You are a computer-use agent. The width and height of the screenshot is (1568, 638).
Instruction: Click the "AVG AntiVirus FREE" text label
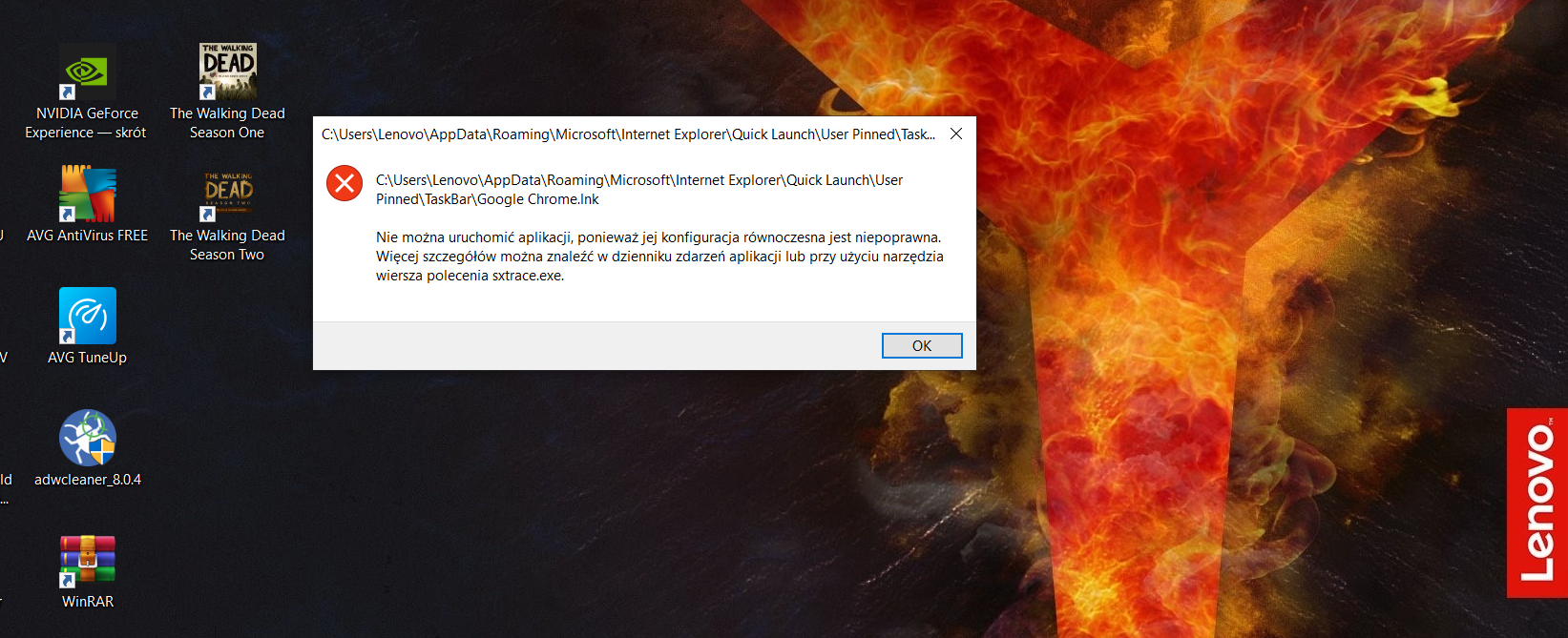coord(87,236)
